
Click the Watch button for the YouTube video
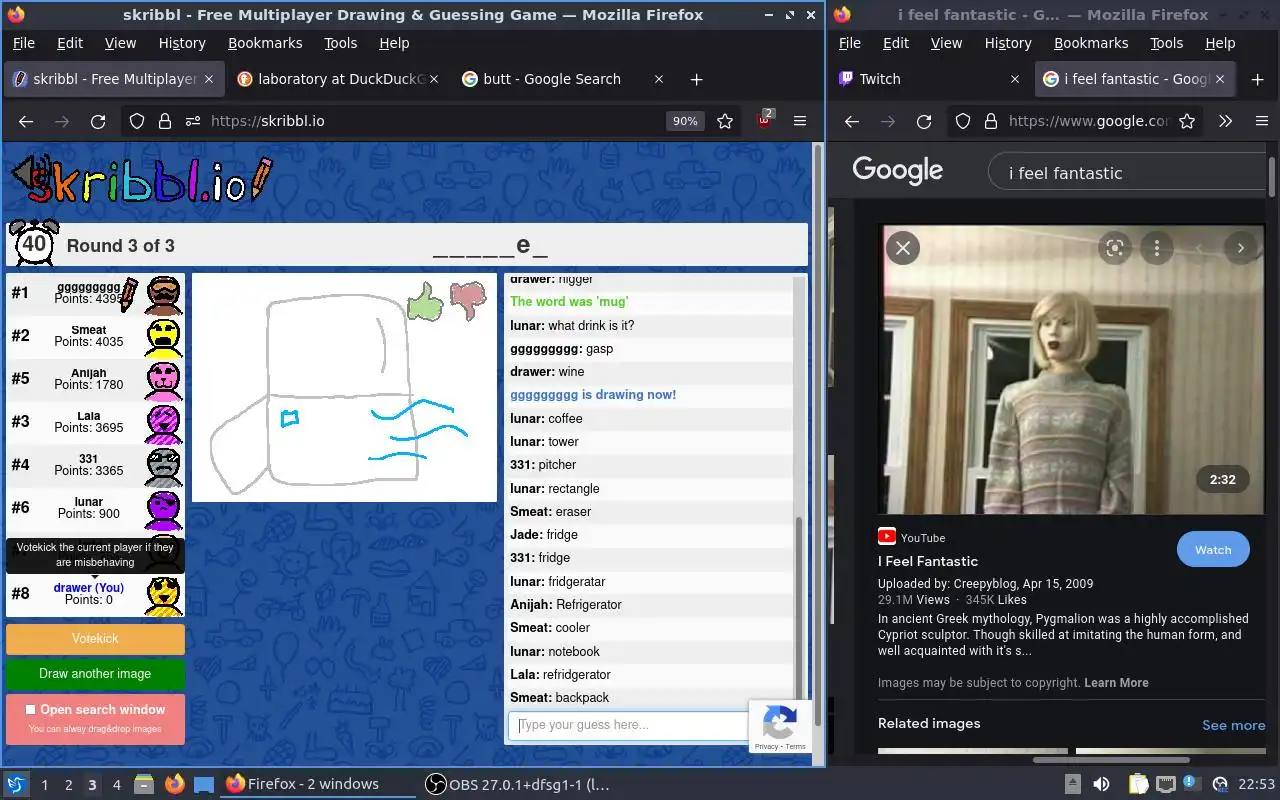coord(1213,550)
